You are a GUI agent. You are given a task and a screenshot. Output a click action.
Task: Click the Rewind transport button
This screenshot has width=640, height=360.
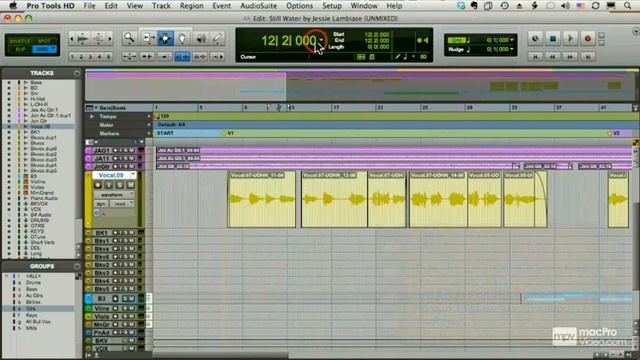coord(553,57)
